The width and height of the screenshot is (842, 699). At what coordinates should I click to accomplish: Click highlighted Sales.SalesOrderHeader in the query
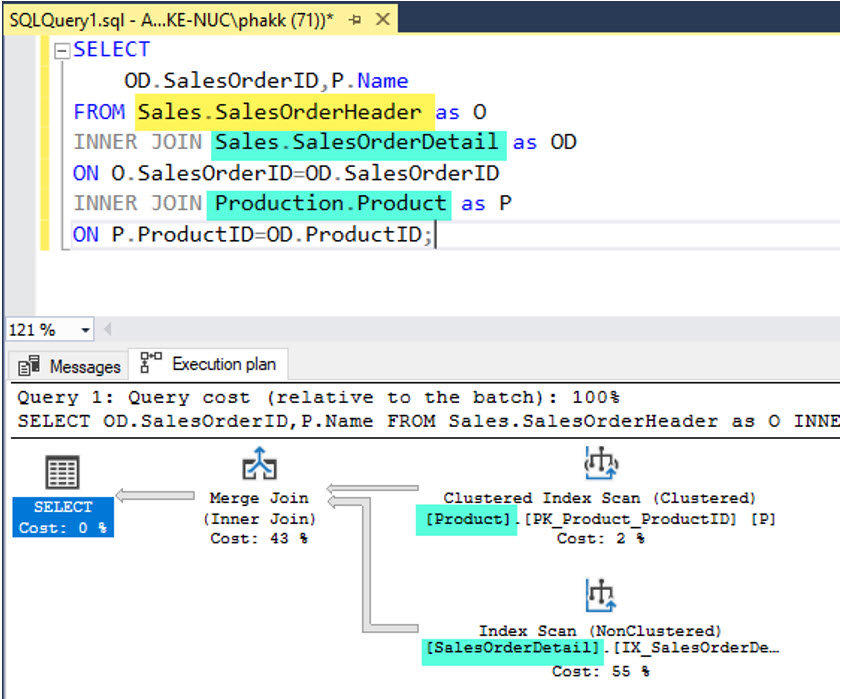tap(284, 111)
